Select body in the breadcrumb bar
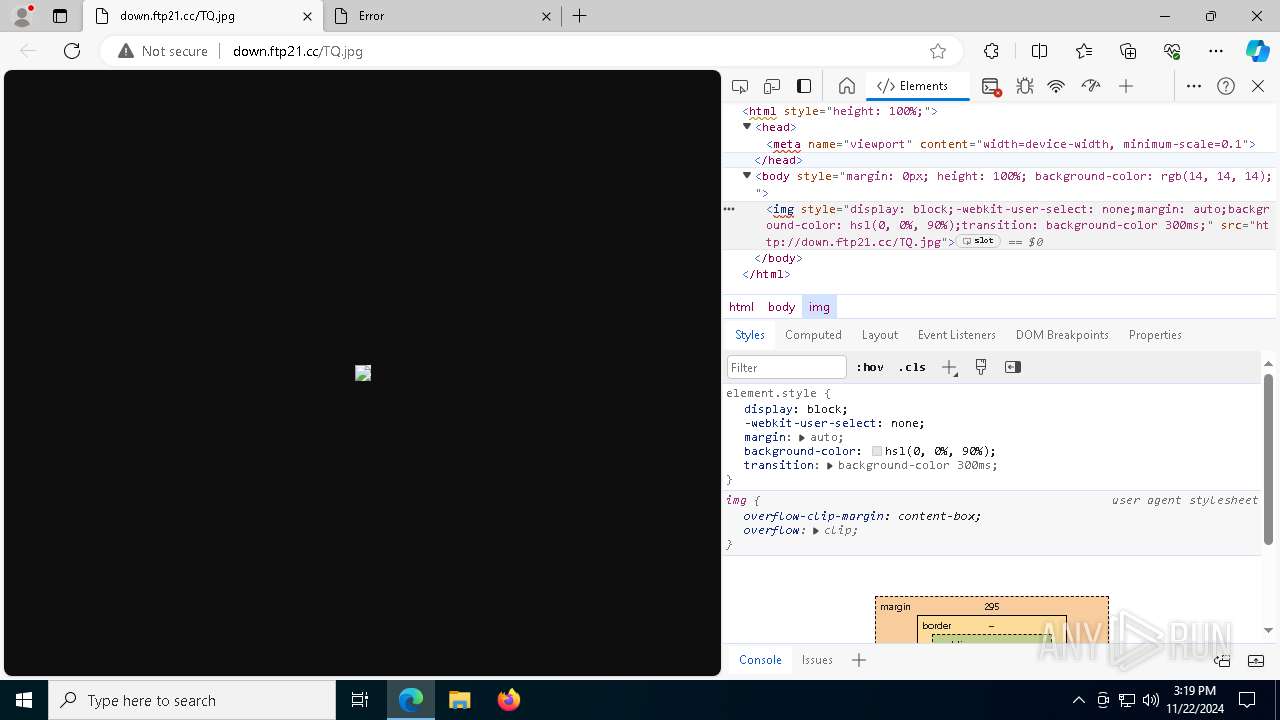Screen dimensions: 1280x720 pyautogui.click(x=781, y=307)
